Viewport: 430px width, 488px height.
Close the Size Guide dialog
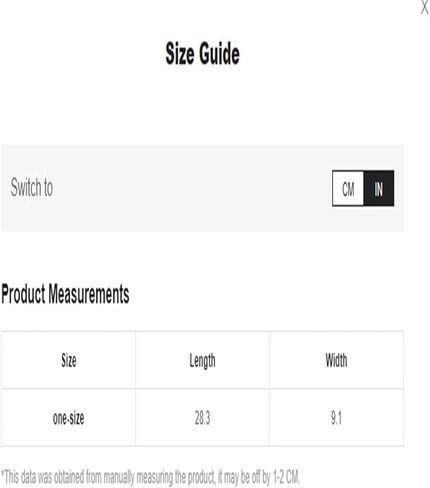pos(424,7)
